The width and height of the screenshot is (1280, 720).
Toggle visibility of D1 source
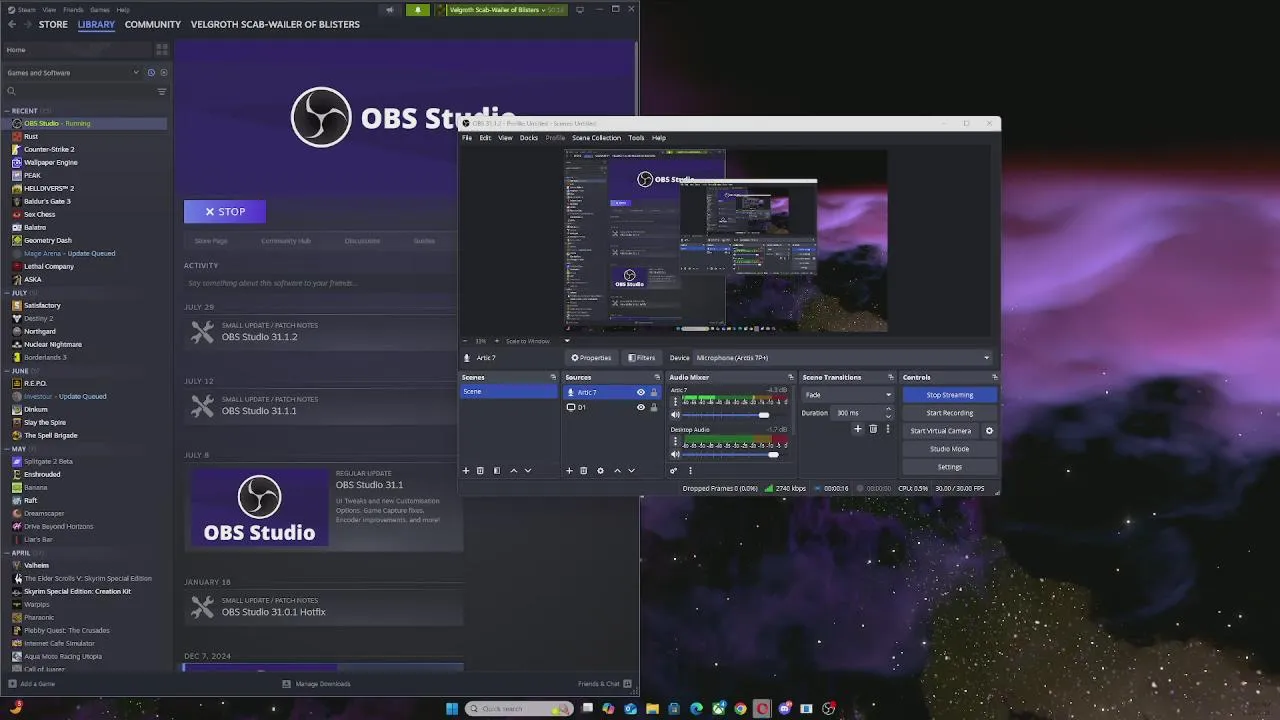[x=641, y=407]
